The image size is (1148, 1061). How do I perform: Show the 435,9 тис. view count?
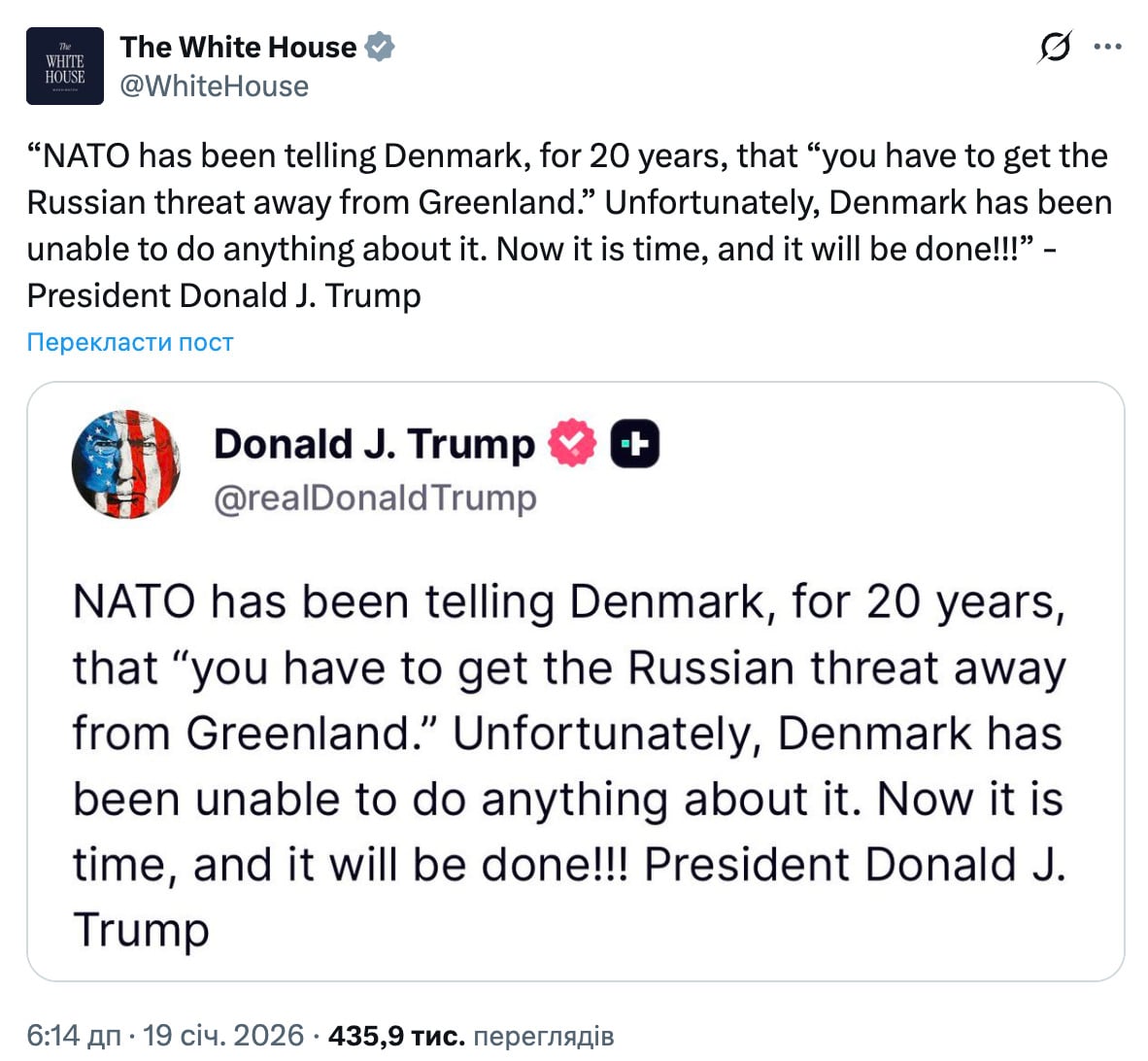pos(396,1036)
